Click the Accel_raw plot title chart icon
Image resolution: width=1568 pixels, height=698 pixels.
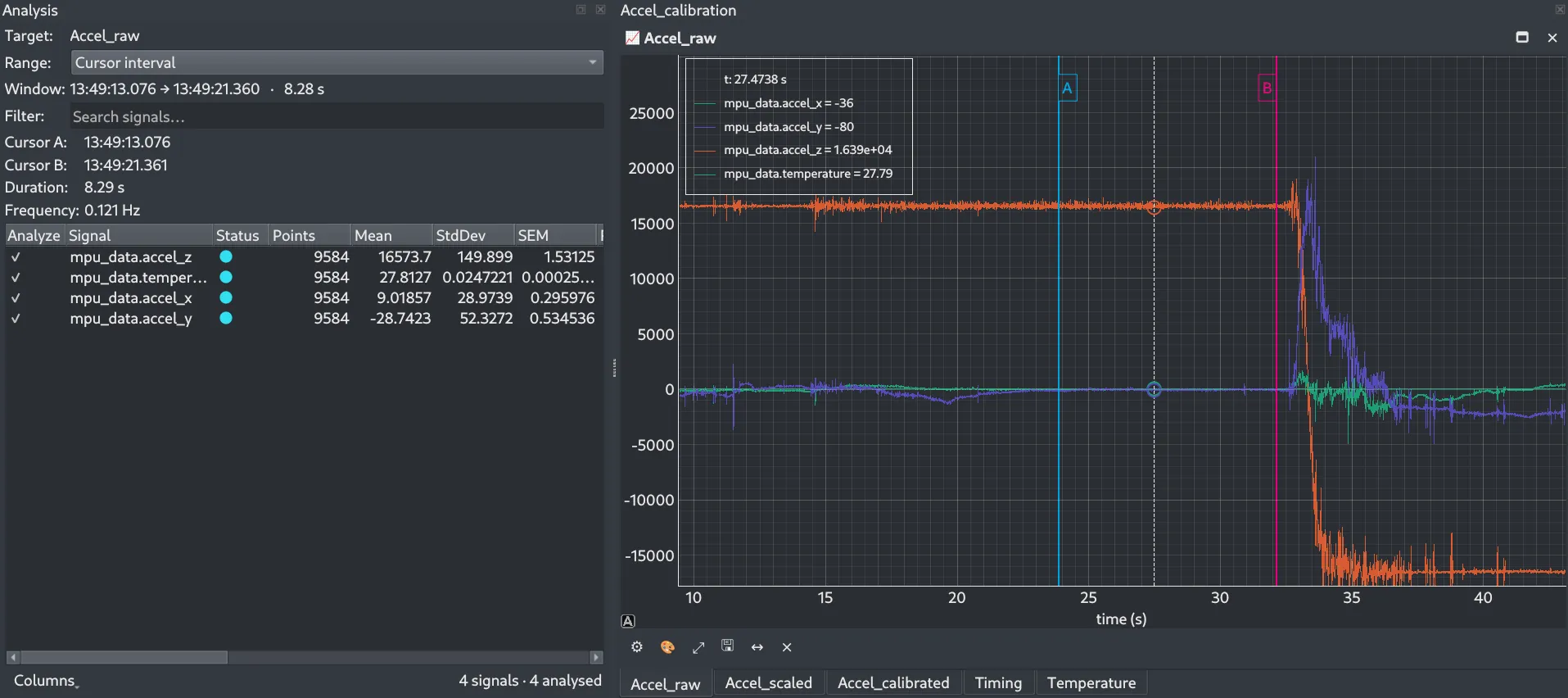click(x=632, y=38)
